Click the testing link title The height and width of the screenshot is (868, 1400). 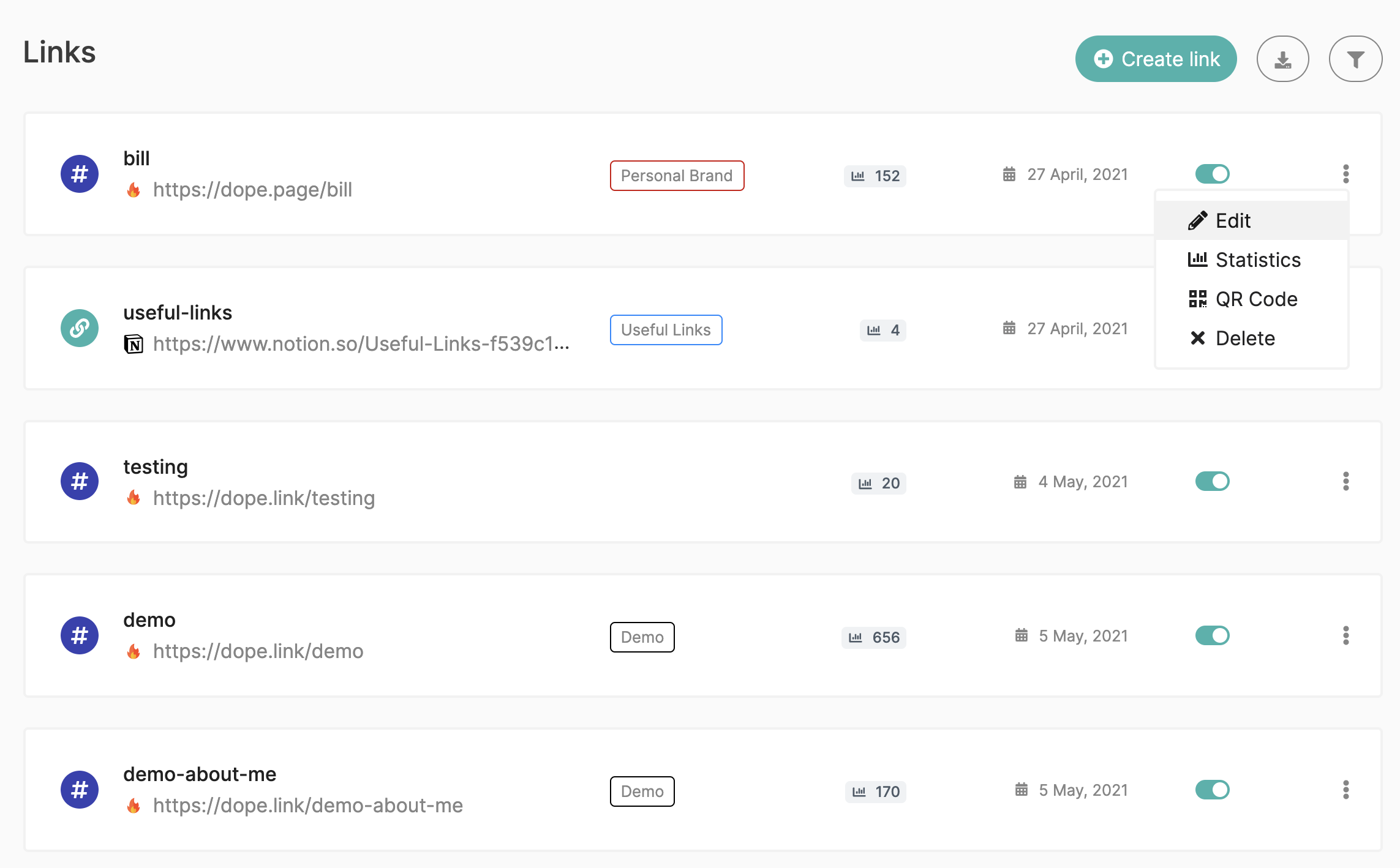point(156,466)
